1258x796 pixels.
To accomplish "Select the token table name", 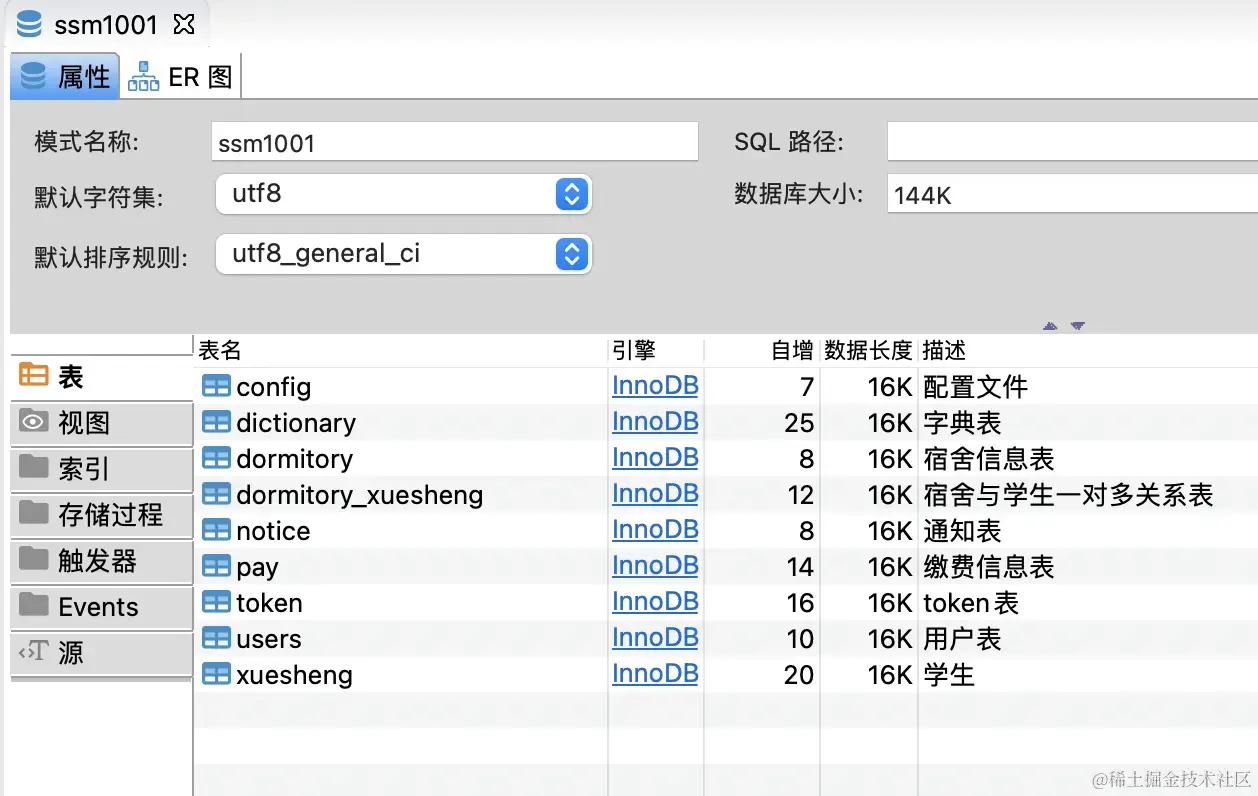I will tap(269, 603).
